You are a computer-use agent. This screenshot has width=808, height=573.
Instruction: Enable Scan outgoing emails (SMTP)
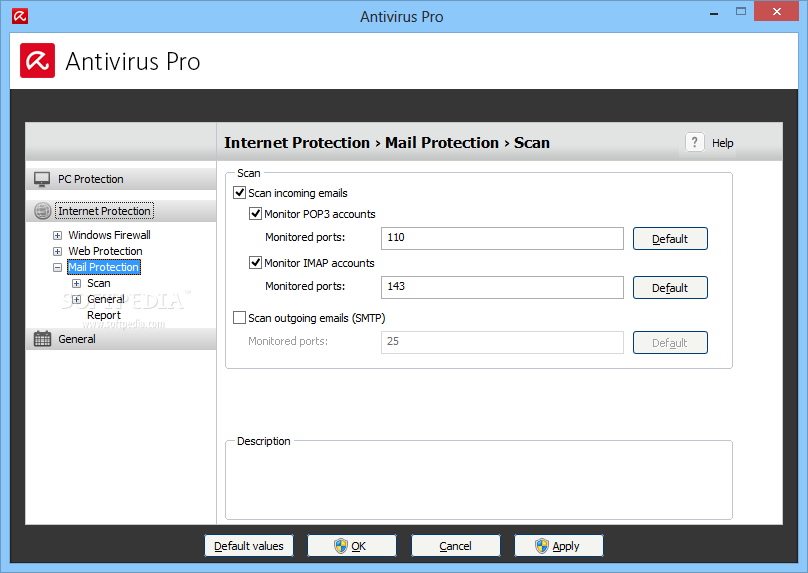[240, 317]
